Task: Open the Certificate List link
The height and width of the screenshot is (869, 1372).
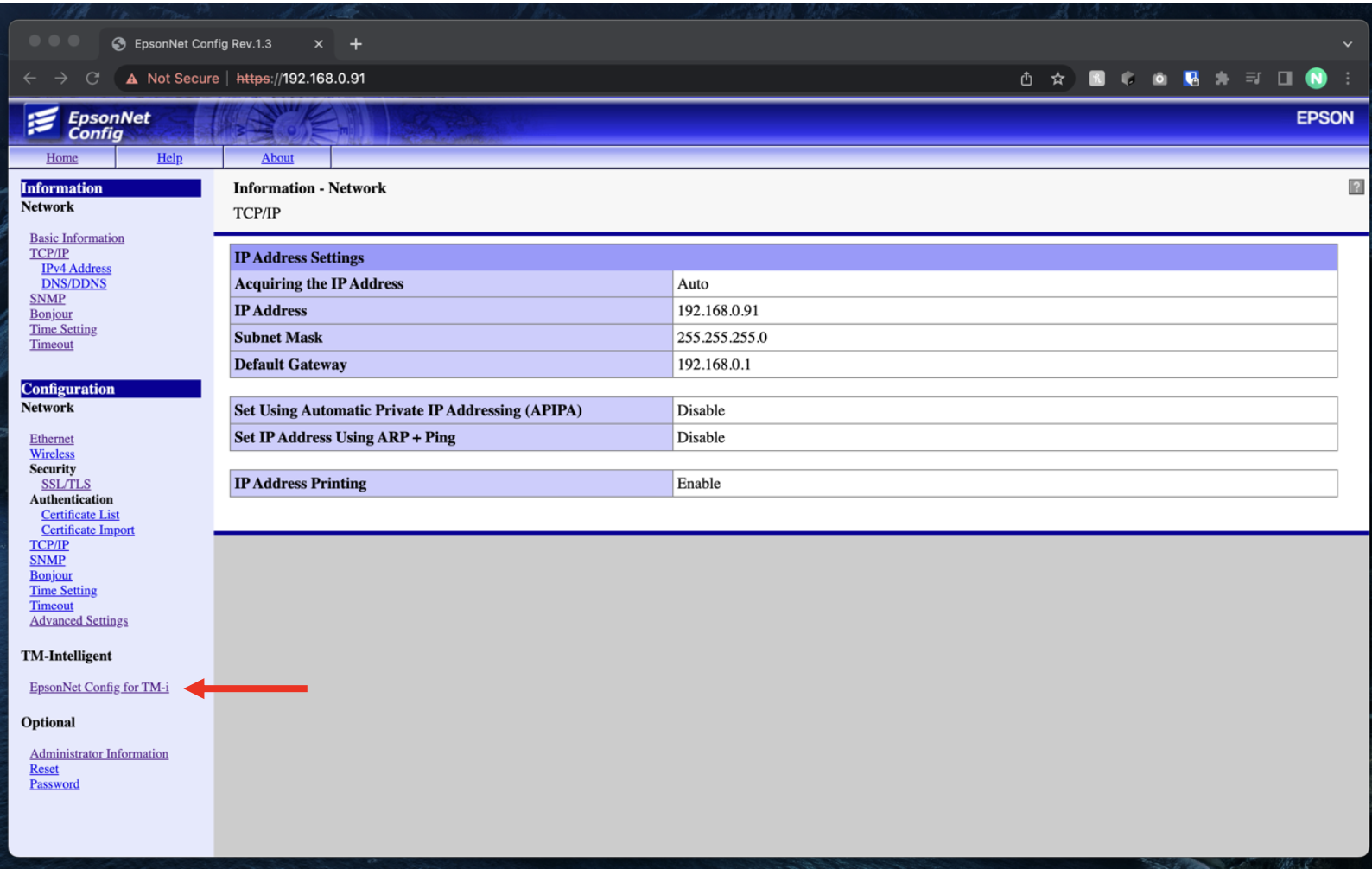Action: tap(80, 515)
